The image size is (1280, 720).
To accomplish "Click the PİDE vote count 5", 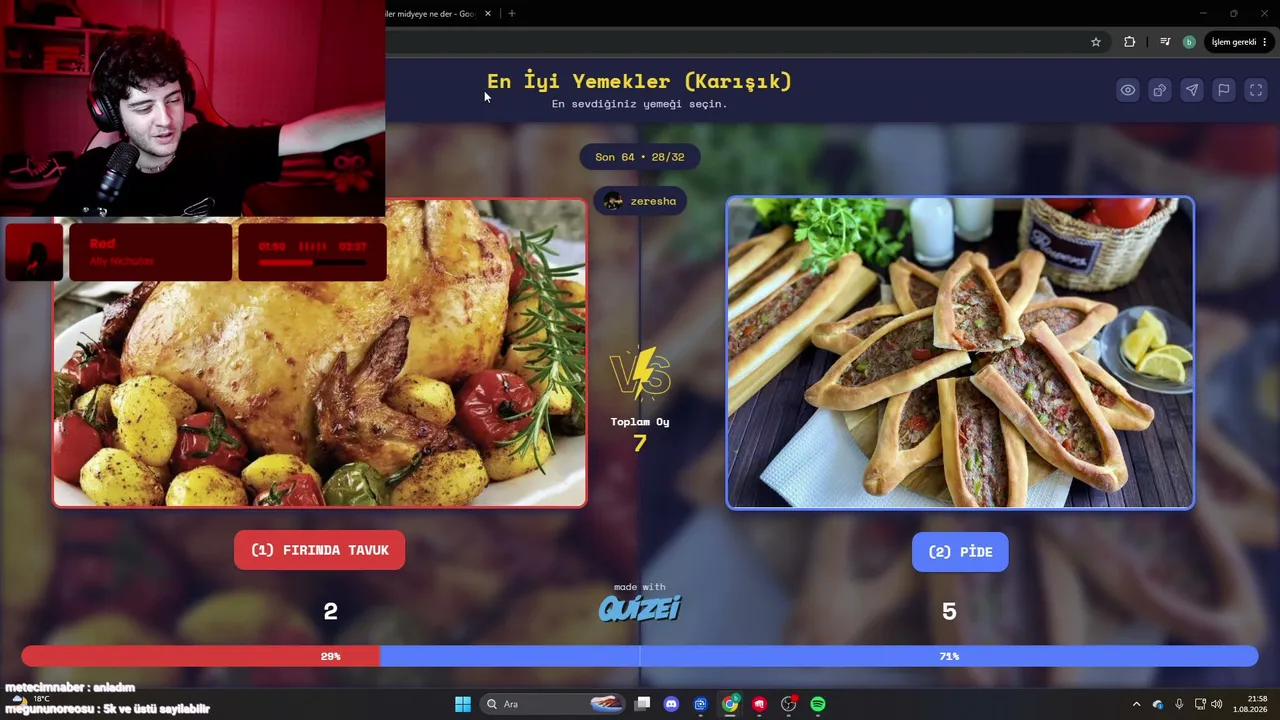I will pos(949,612).
